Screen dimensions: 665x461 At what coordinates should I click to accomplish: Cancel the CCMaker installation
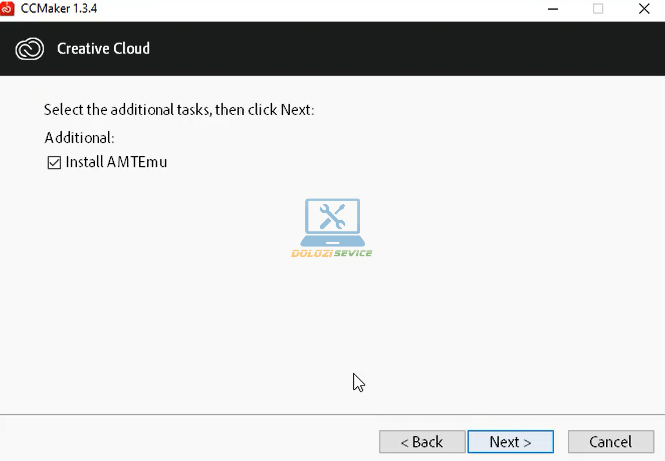click(x=610, y=442)
